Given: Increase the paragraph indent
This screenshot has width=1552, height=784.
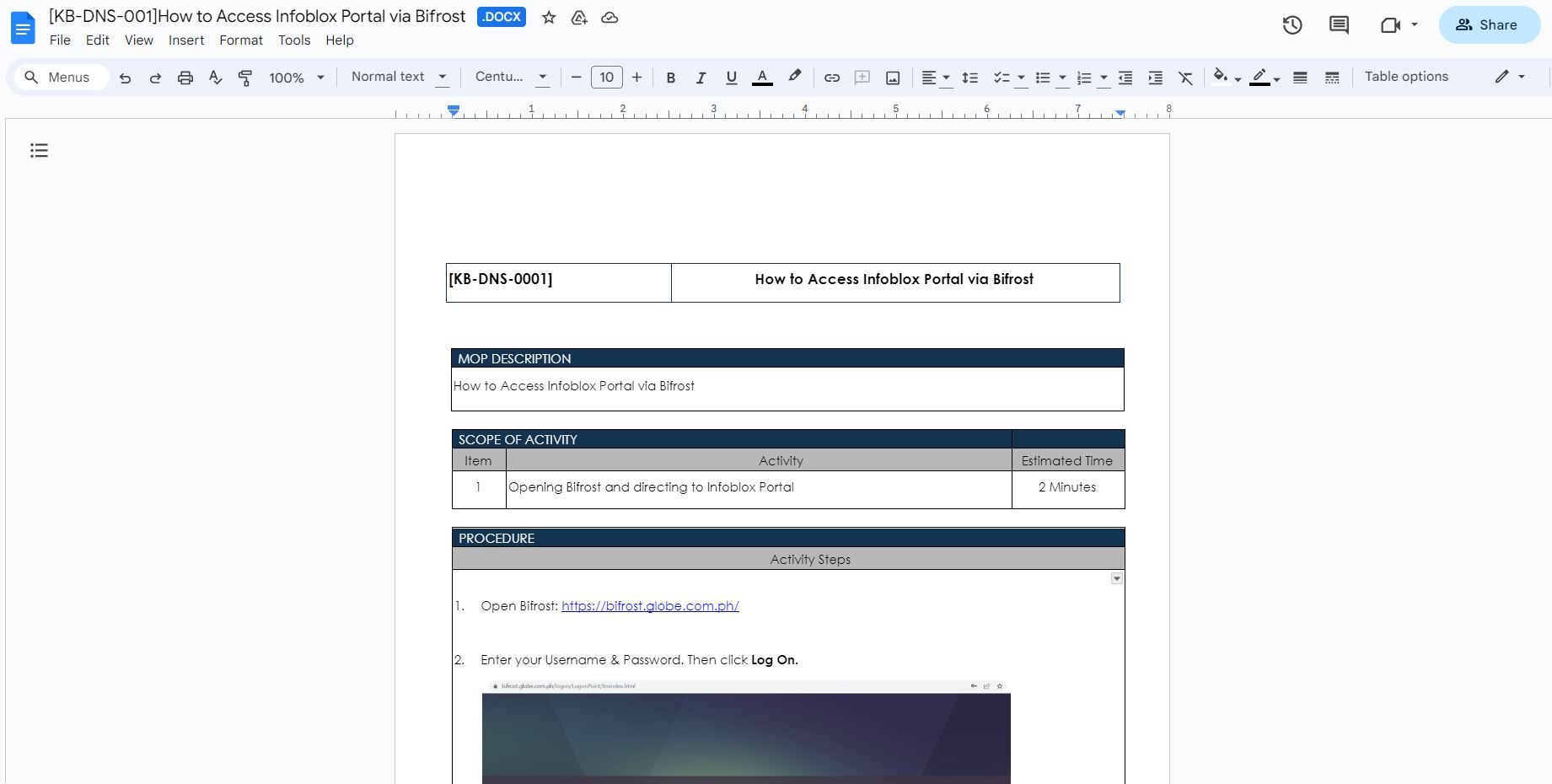Looking at the screenshot, I should point(1156,78).
